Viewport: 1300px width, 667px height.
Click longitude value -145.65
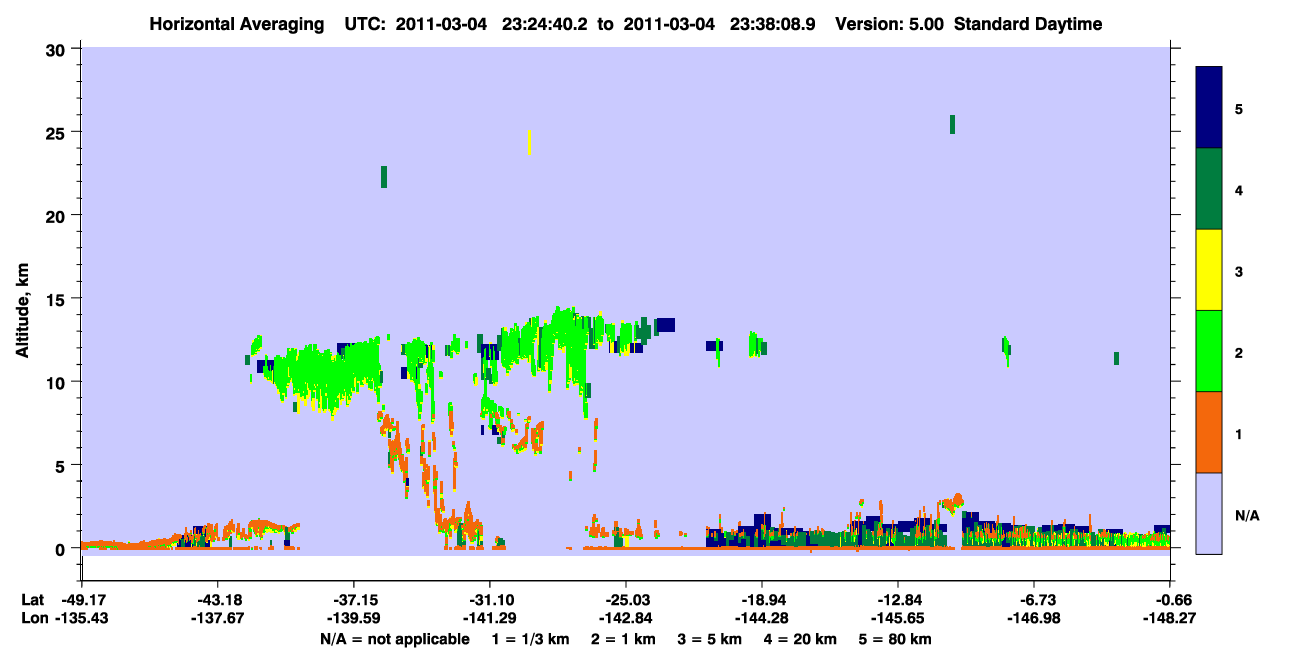point(898,619)
